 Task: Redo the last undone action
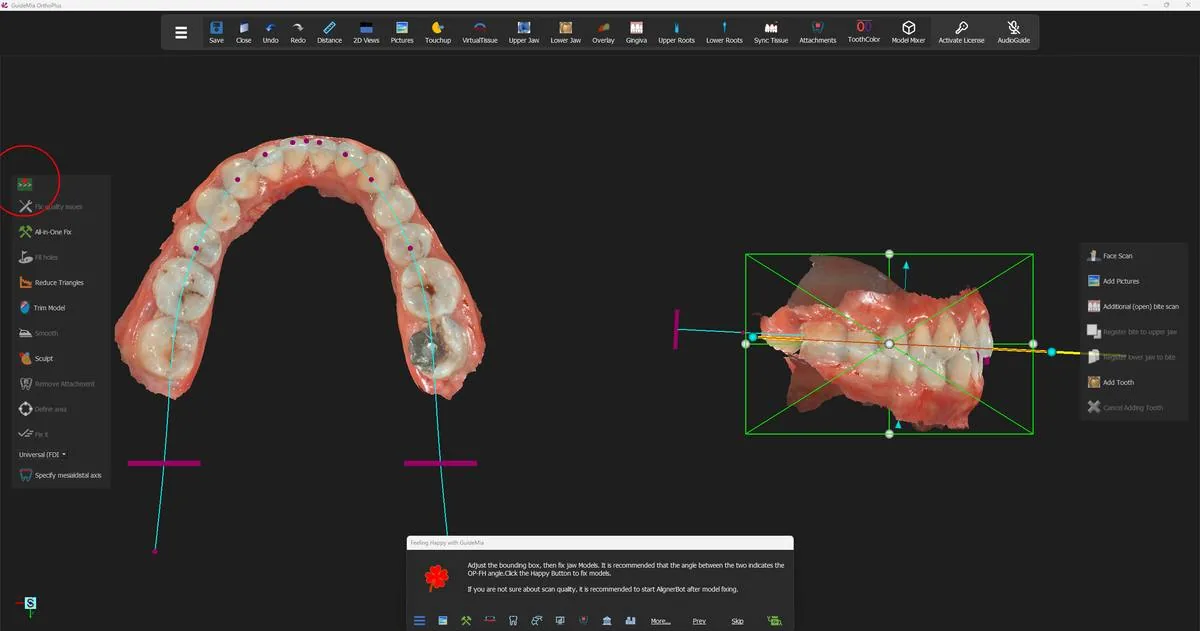pyautogui.click(x=298, y=32)
